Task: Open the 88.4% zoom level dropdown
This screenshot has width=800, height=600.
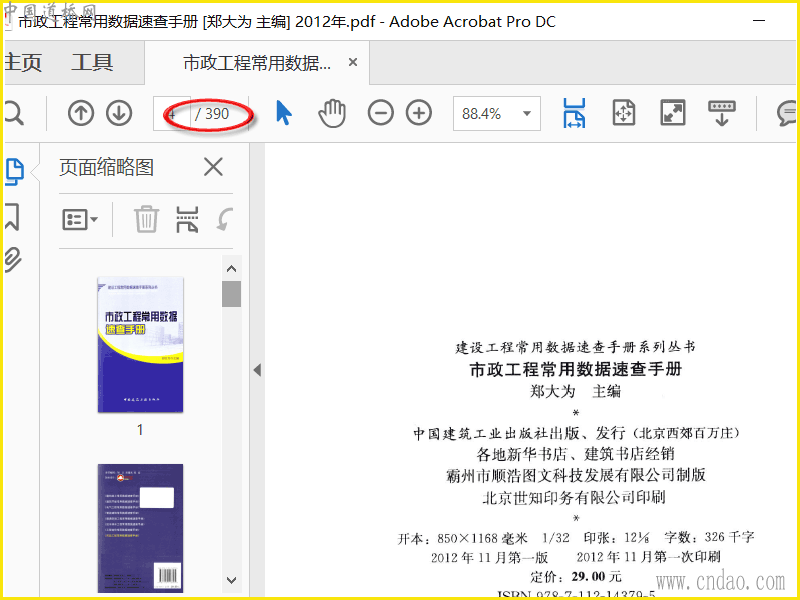Action: [x=496, y=113]
